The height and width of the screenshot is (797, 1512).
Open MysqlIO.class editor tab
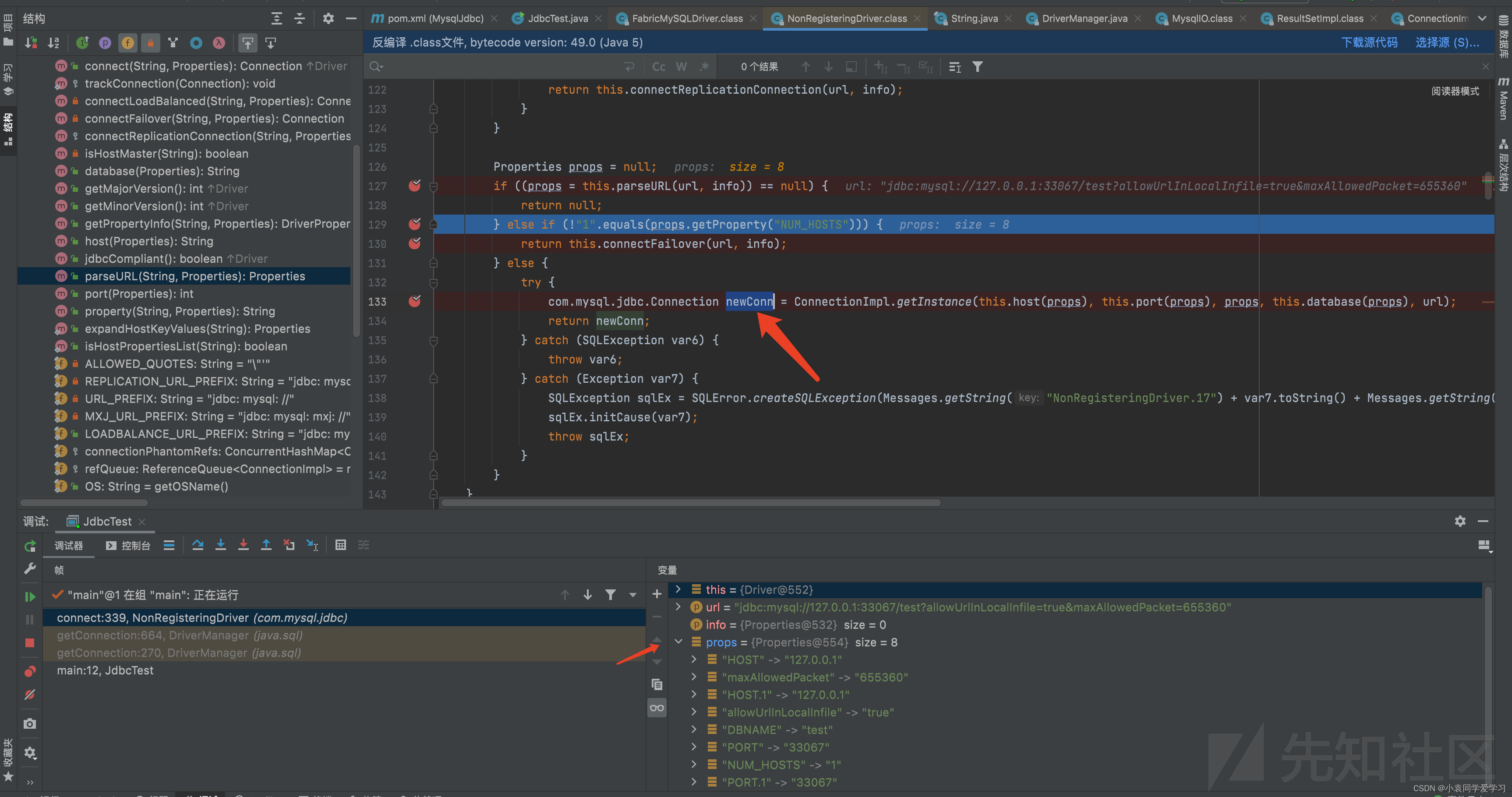pyautogui.click(x=1201, y=18)
